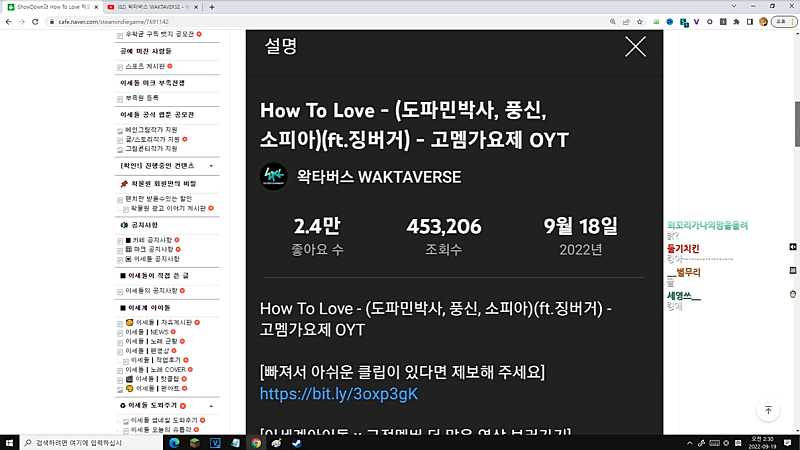Open the 이세돌의 공지사항 board

click(152, 291)
